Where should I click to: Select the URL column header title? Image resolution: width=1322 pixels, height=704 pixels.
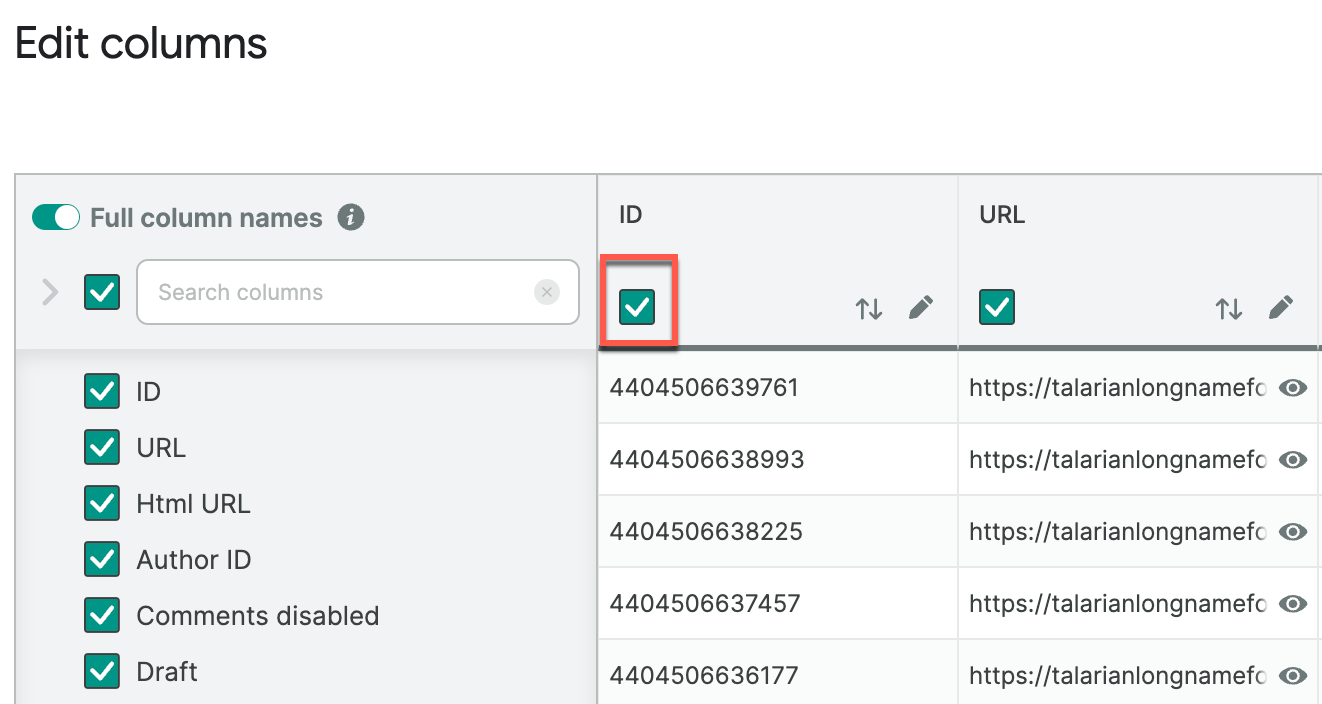pos(1002,215)
